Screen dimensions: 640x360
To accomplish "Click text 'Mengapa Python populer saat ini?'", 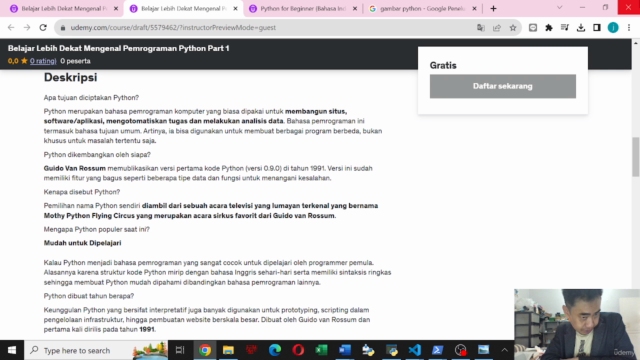I will (x=97, y=229).
